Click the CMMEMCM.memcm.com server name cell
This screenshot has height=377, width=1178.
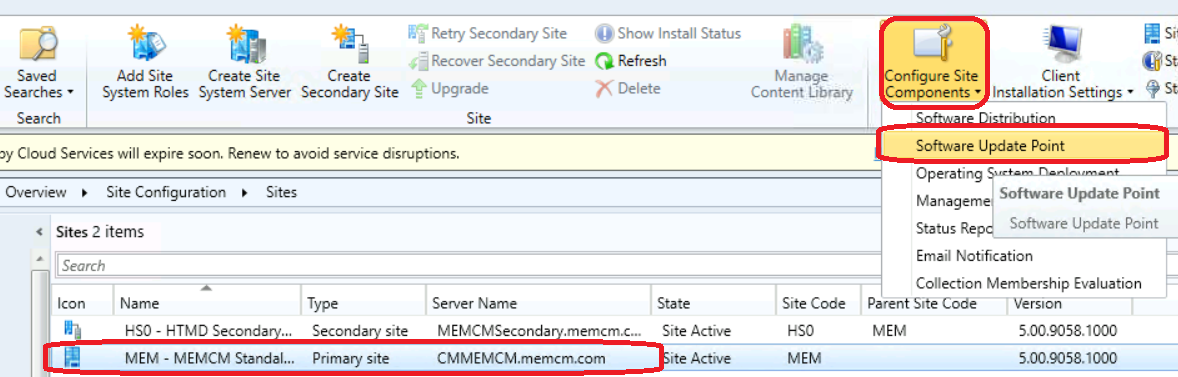(x=521, y=358)
